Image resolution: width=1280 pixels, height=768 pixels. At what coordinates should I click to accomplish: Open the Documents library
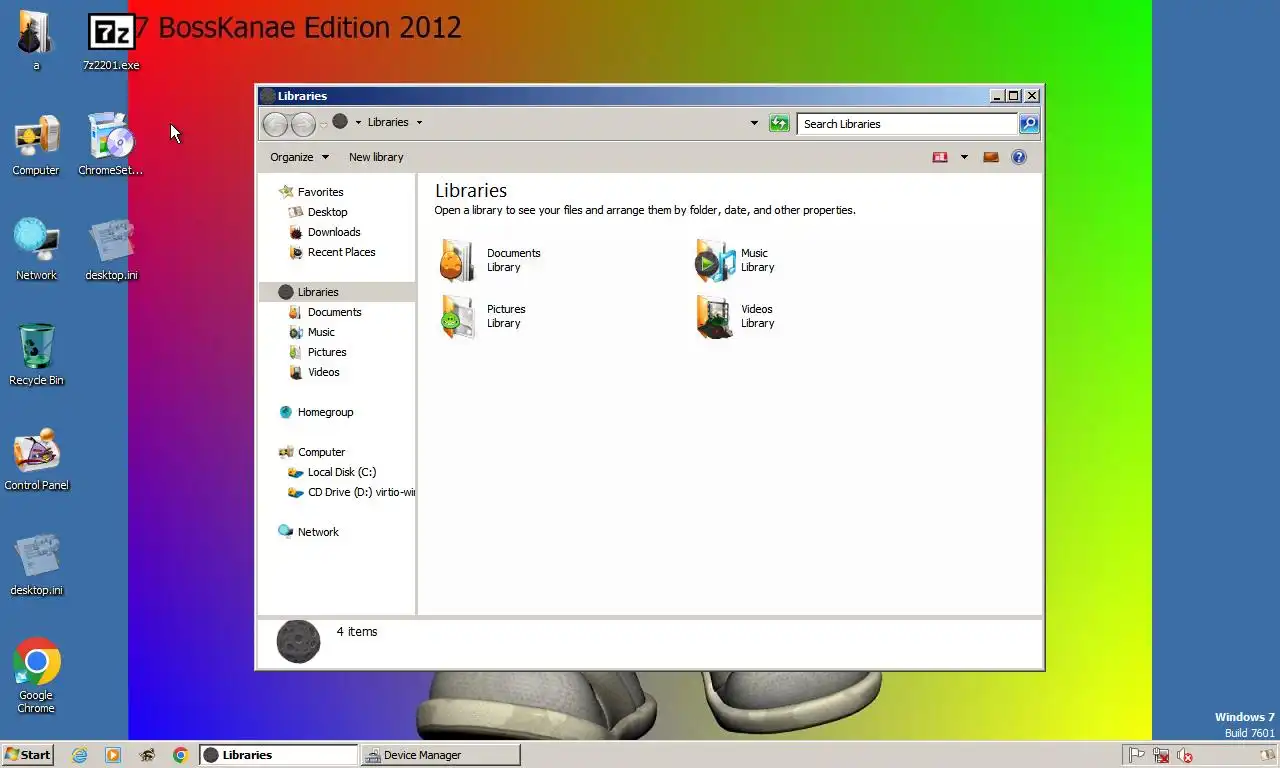[491, 260]
